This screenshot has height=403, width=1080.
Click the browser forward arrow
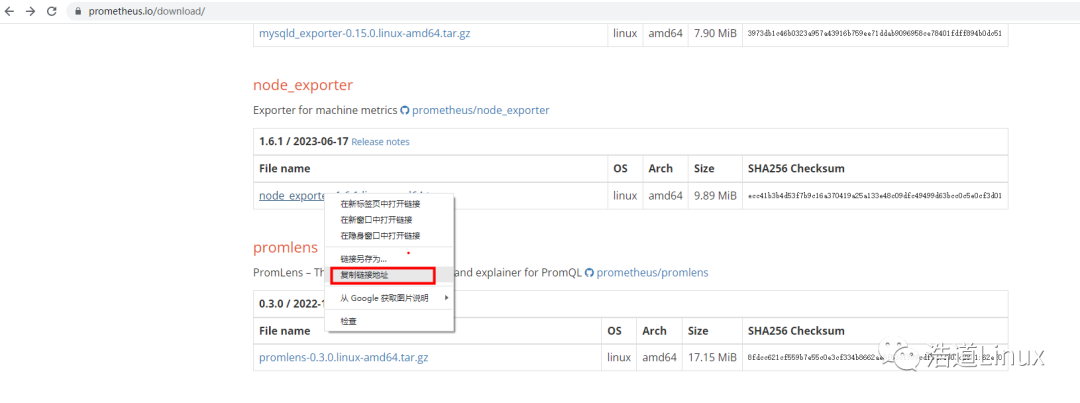pyautogui.click(x=30, y=12)
